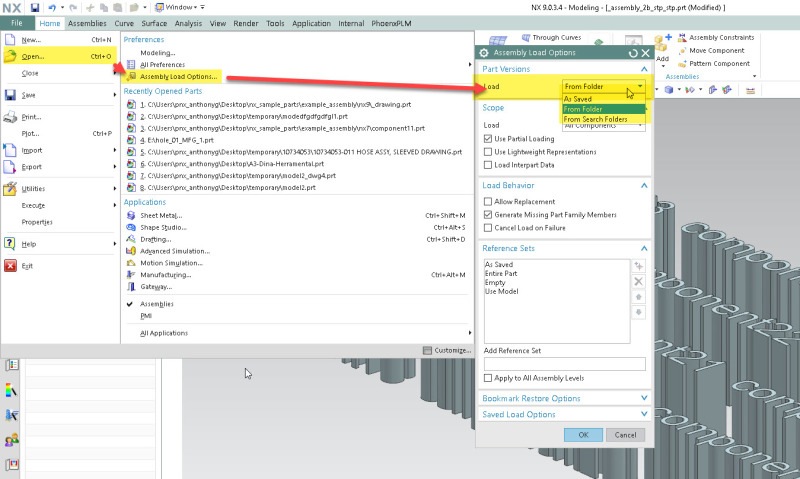Collapse the Reference Sets section
800x479 pixels.
coord(644,248)
